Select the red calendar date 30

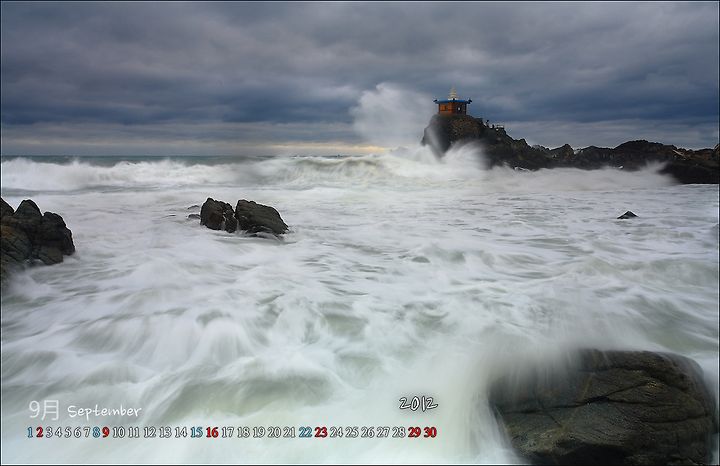coord(430,432)
